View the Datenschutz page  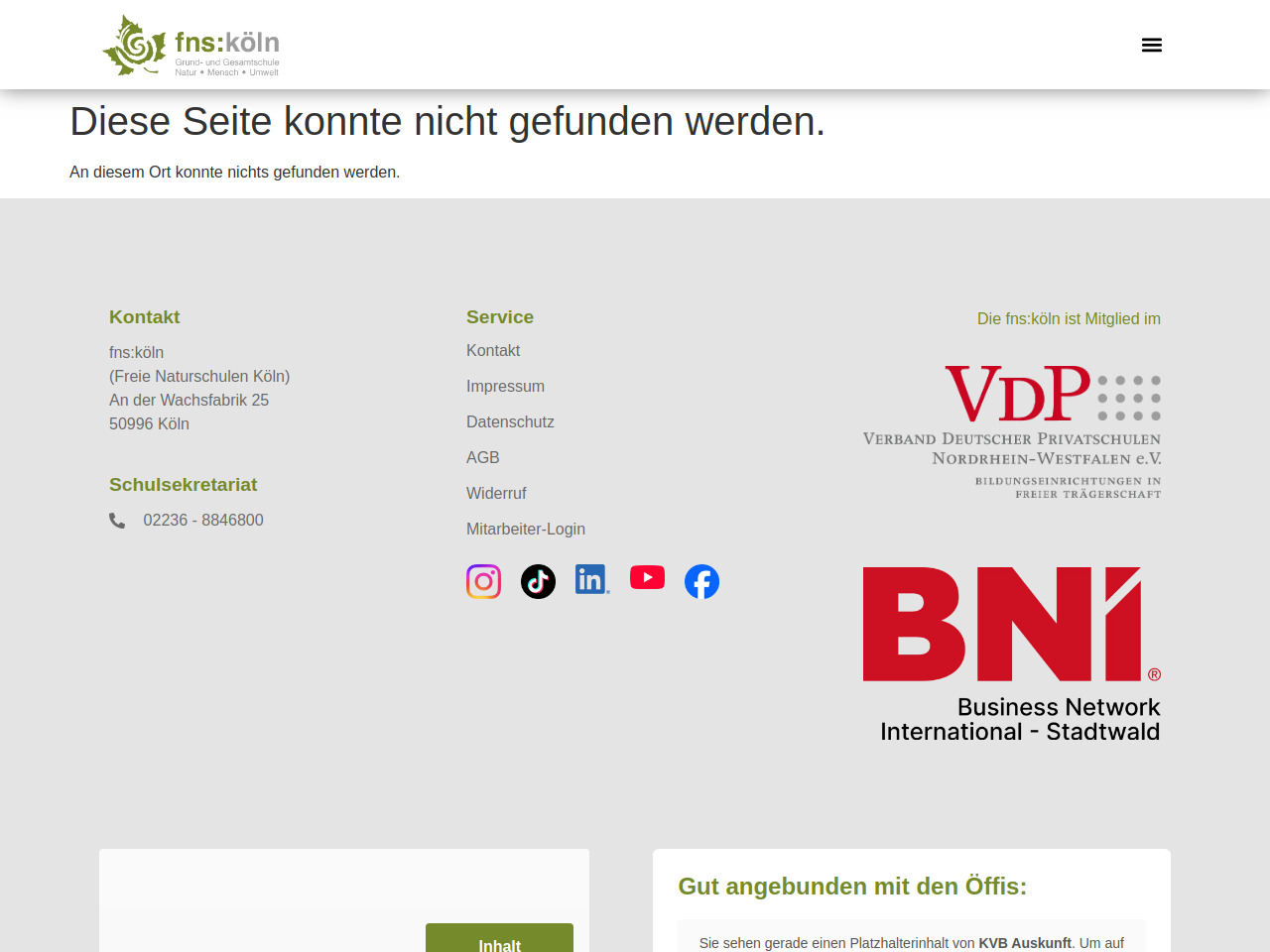[x=510, y=422]
